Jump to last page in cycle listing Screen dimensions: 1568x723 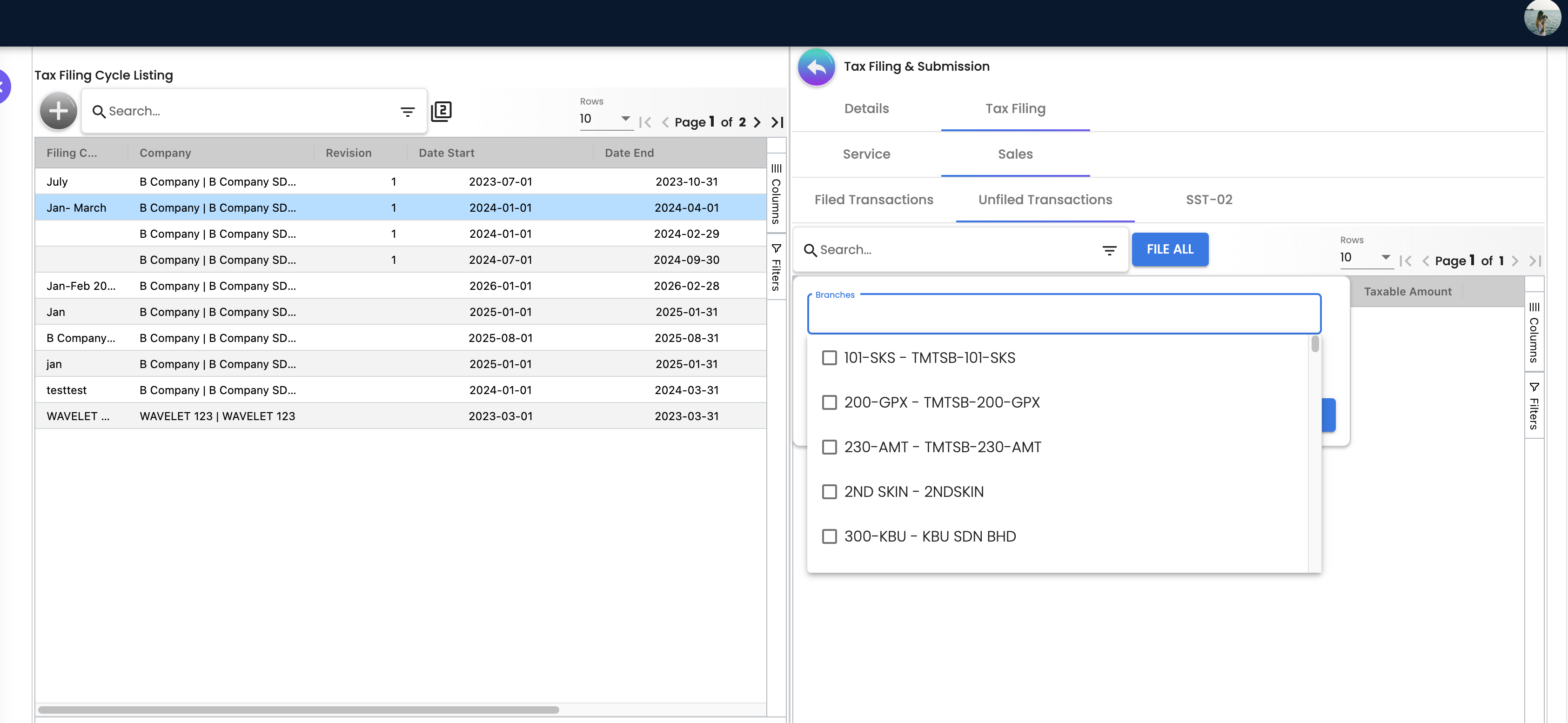777,122
